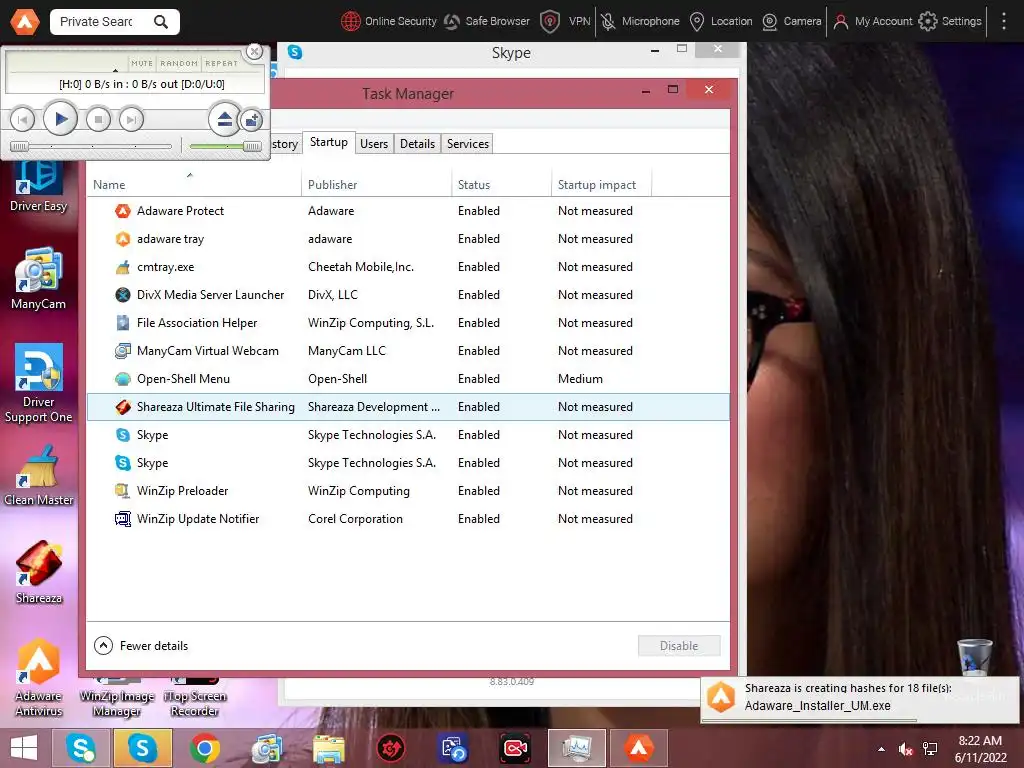
Task: Toggle REPEAT in the media player
Action: point(221,63)
